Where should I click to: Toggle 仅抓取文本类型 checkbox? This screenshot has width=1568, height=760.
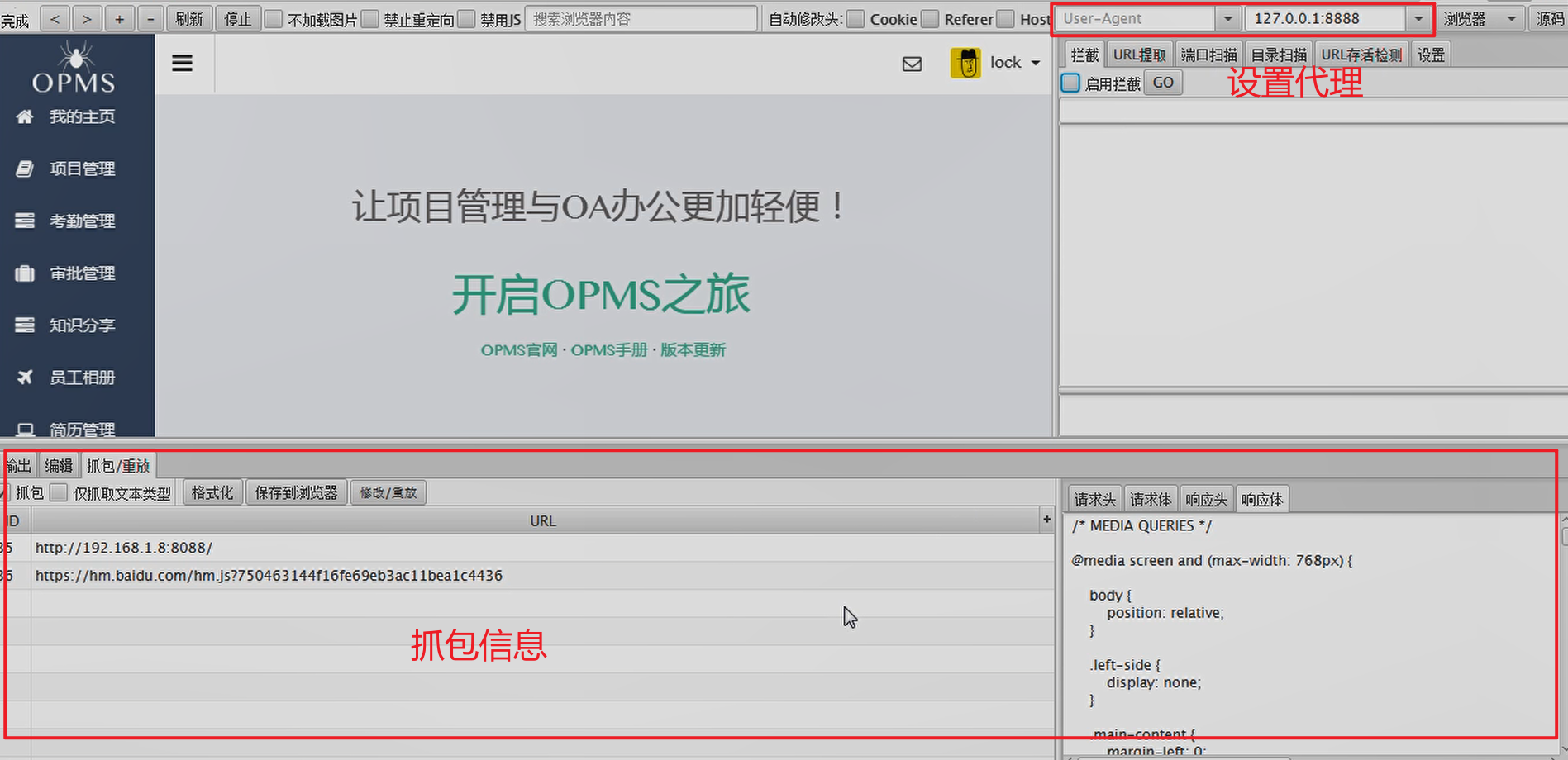(x=59, y=492)
